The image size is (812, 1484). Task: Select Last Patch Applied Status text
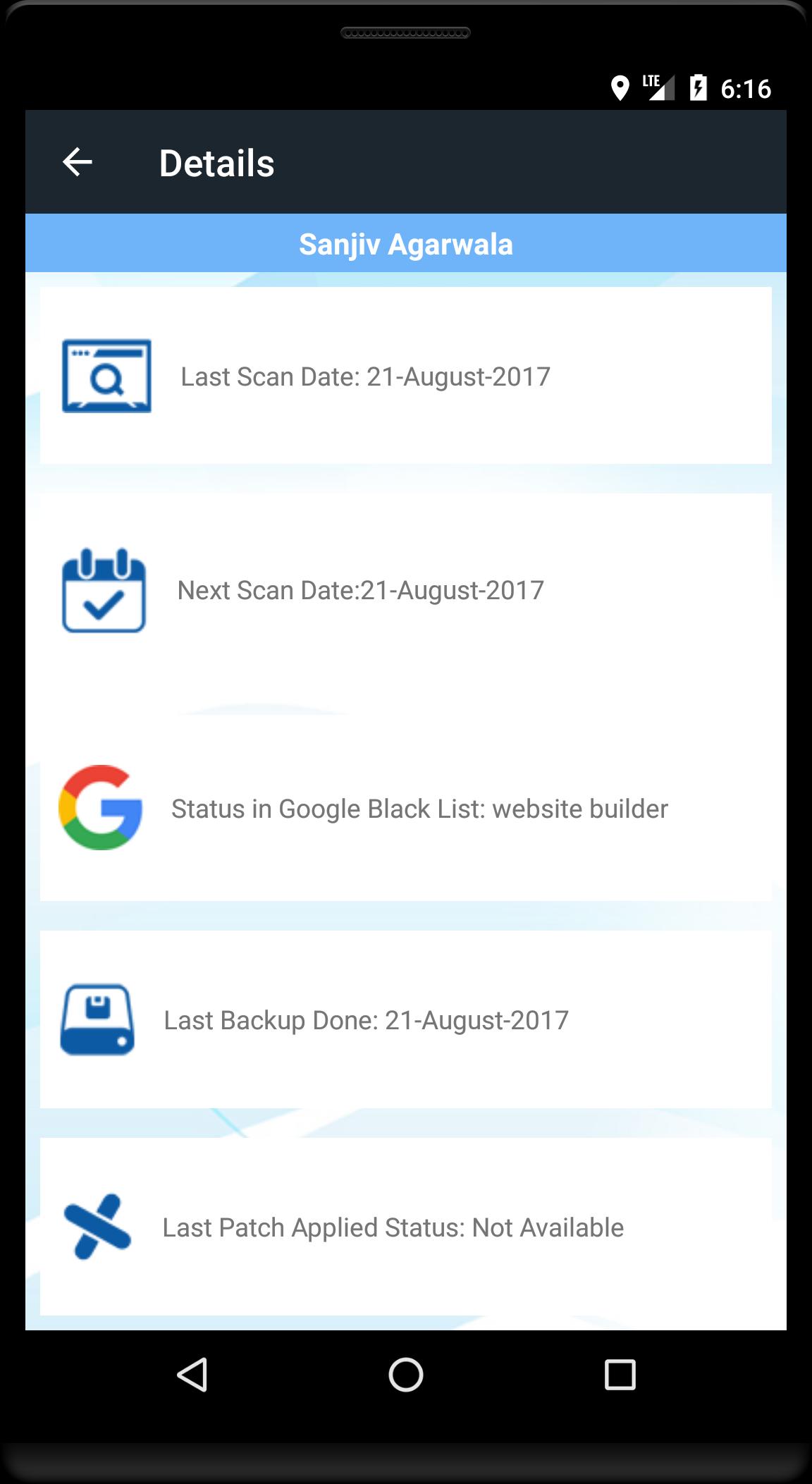point(393,1228)
